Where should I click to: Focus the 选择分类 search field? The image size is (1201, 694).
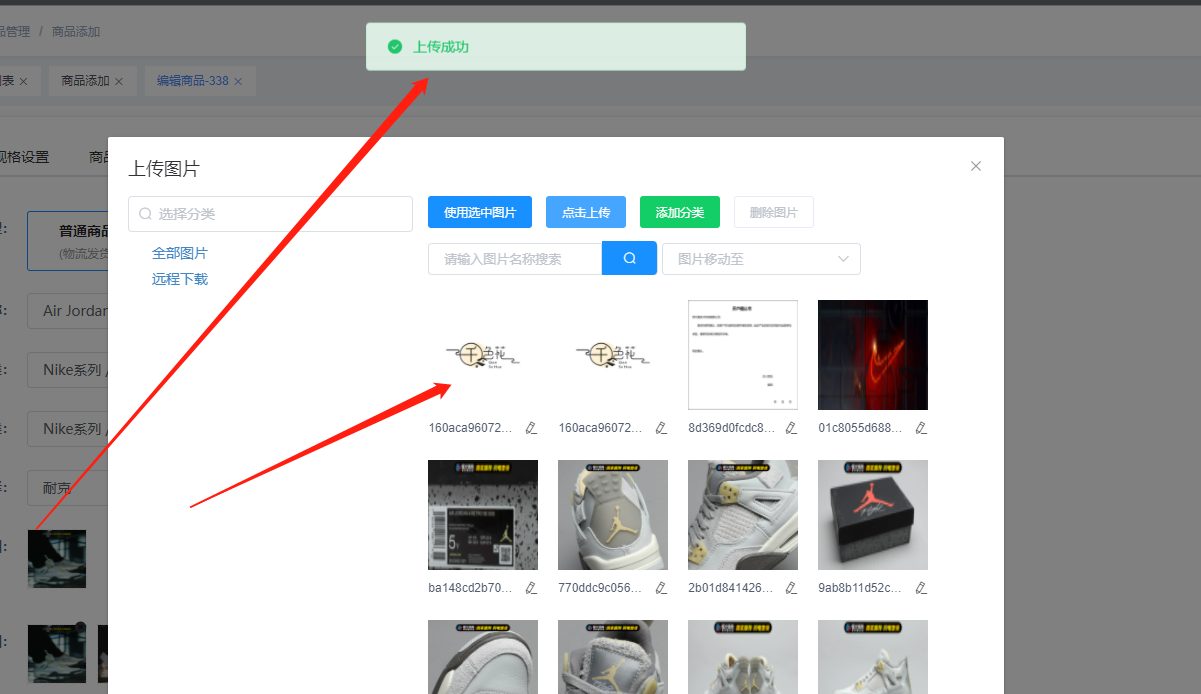(x=270, y=214)
